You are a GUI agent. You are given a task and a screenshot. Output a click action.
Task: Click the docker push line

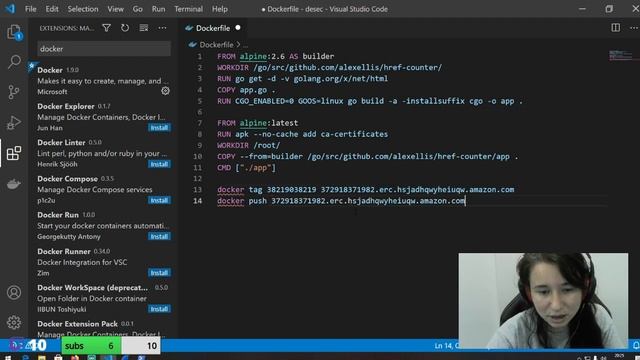(x=341, y=201)
